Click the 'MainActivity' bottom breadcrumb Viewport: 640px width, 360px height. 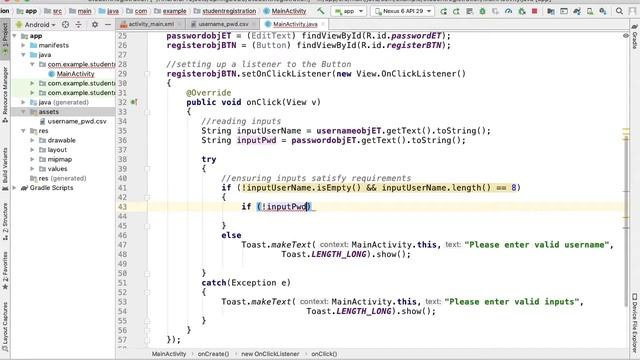pos(169,354)
